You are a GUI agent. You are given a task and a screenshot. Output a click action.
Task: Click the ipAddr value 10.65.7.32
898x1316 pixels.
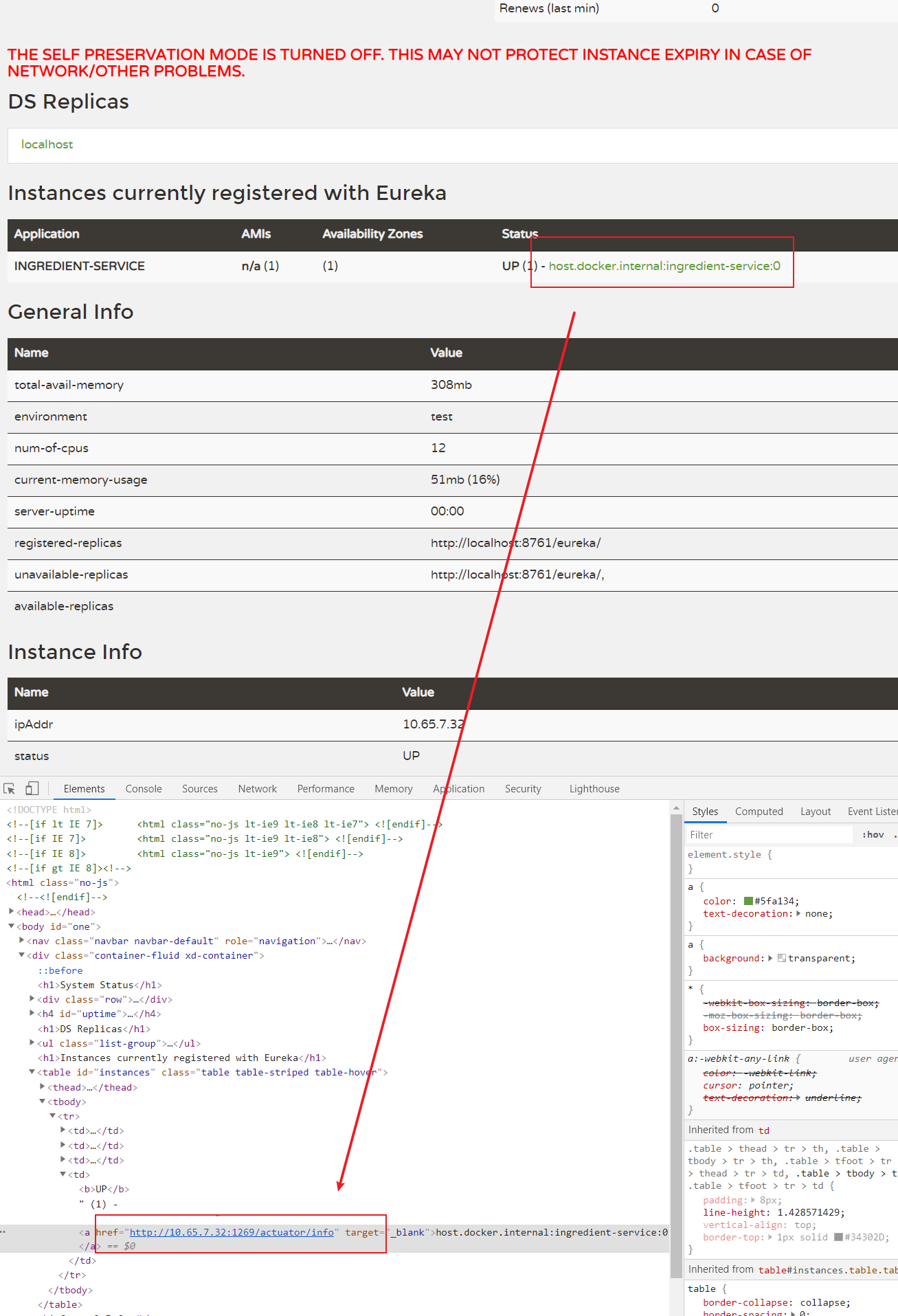click(x=434, y=724)
